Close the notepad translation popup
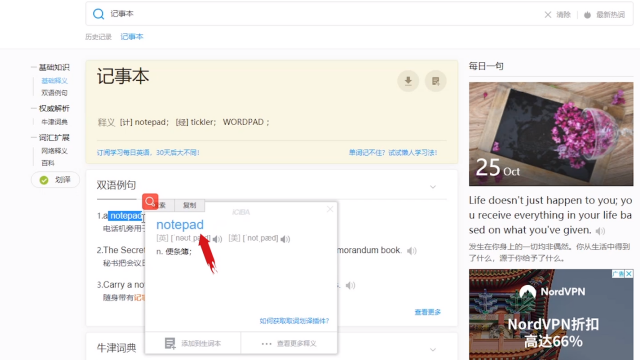The width and height of the screenshot is (640, 360). click(x=330, y=209)
